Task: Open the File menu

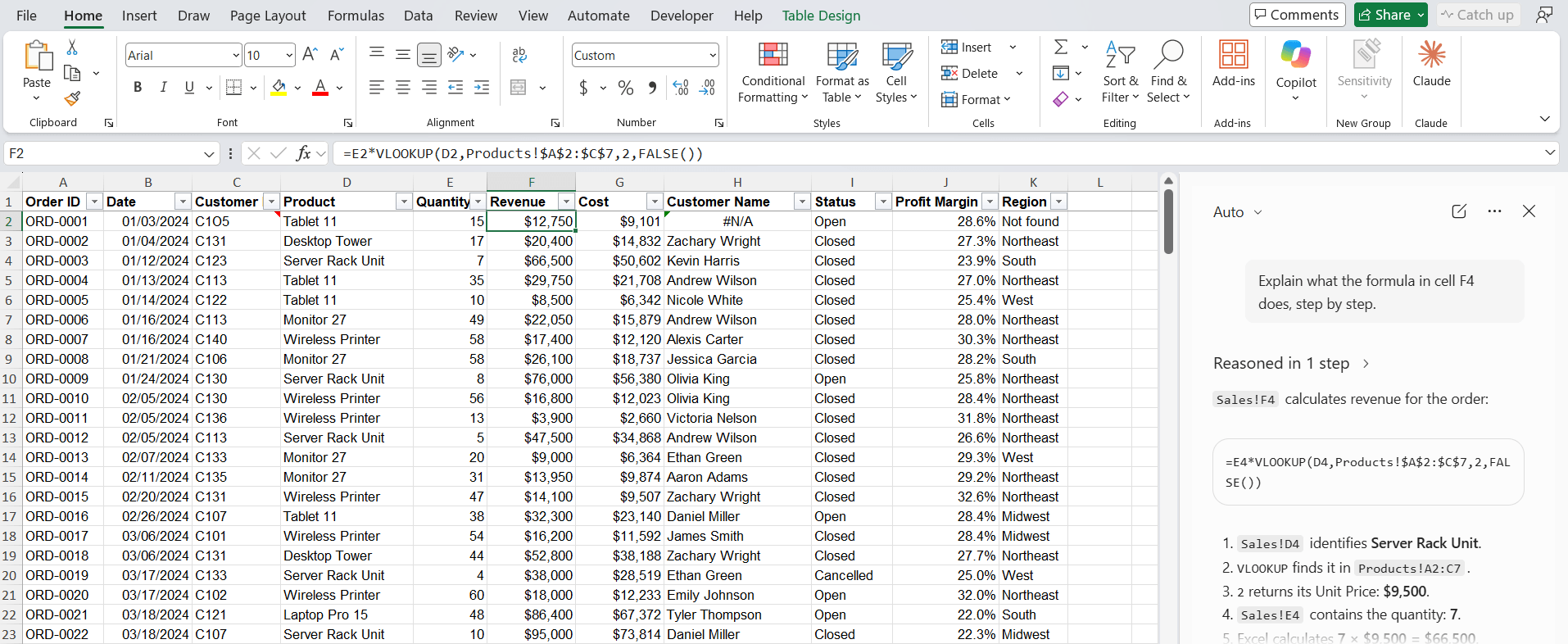Action: pyautogui.click(x=26, y=16)
